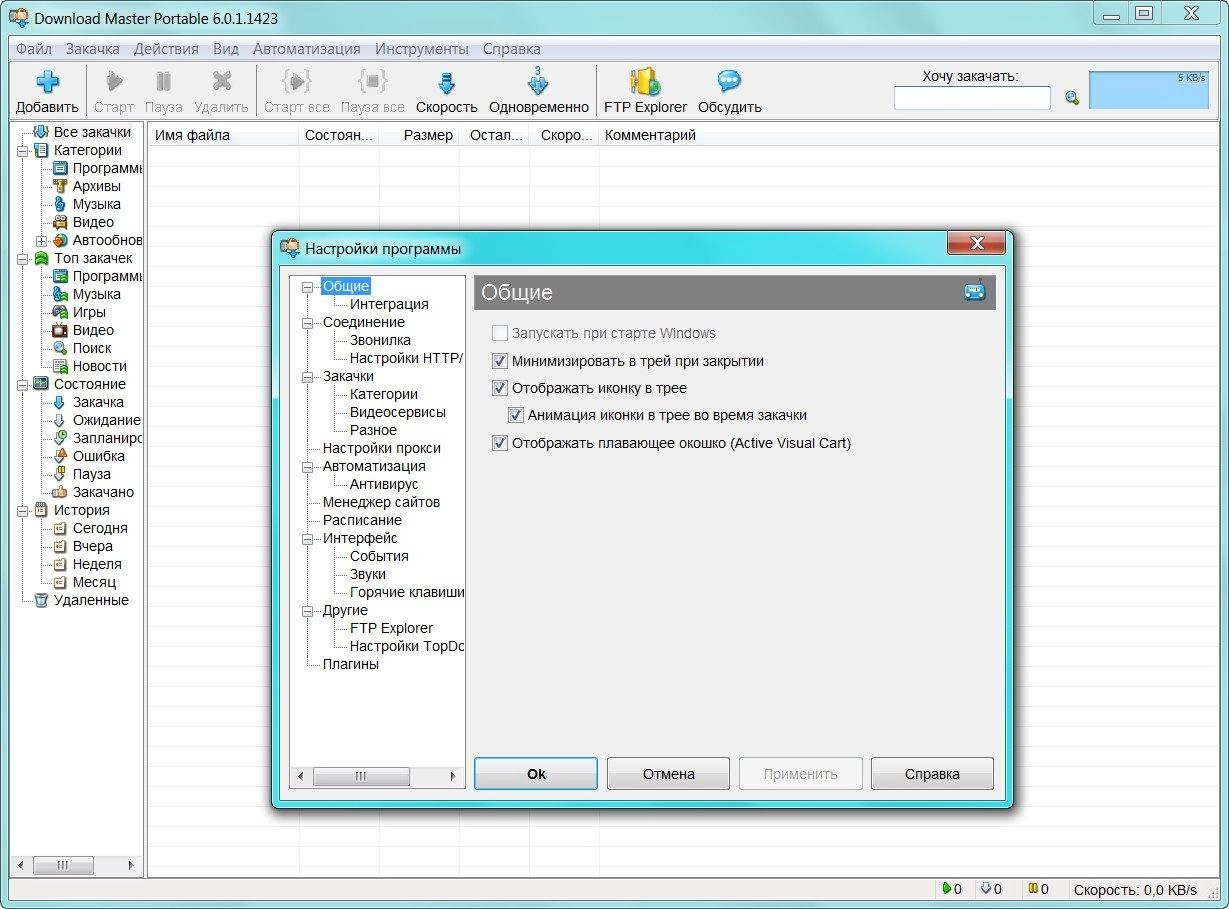Screen dimensions: 1229x909
Task: Click the Хочу закачать search input field
Action: (x=972, y=98)
